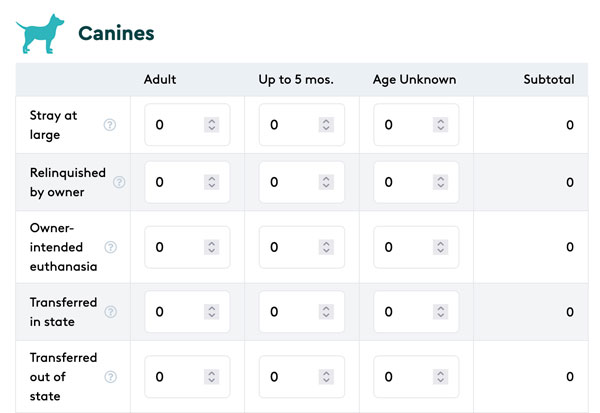Focus the Transferred out of state Adult input

(187, 377)
